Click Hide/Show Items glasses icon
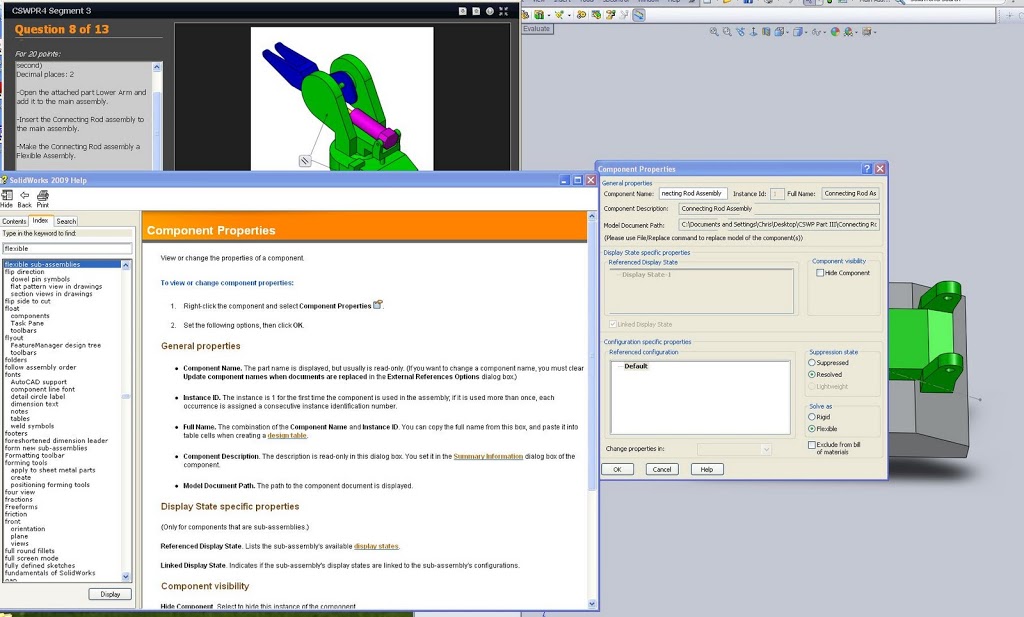 click(x=816, y=32)
